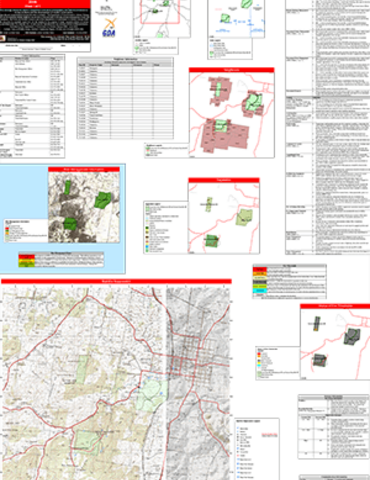The width and height of the screenshot is (370, 480).
Task: Click the legend box beside the vegetation map
Action: click(166, 227)
